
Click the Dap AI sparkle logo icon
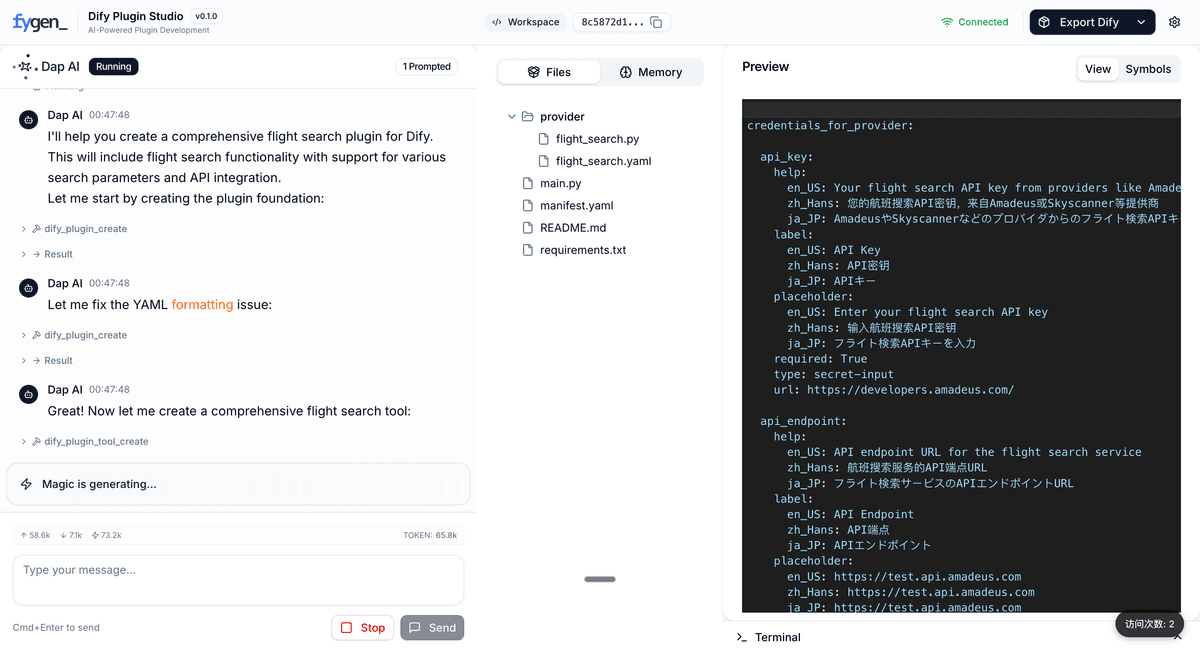pos(25,67)
